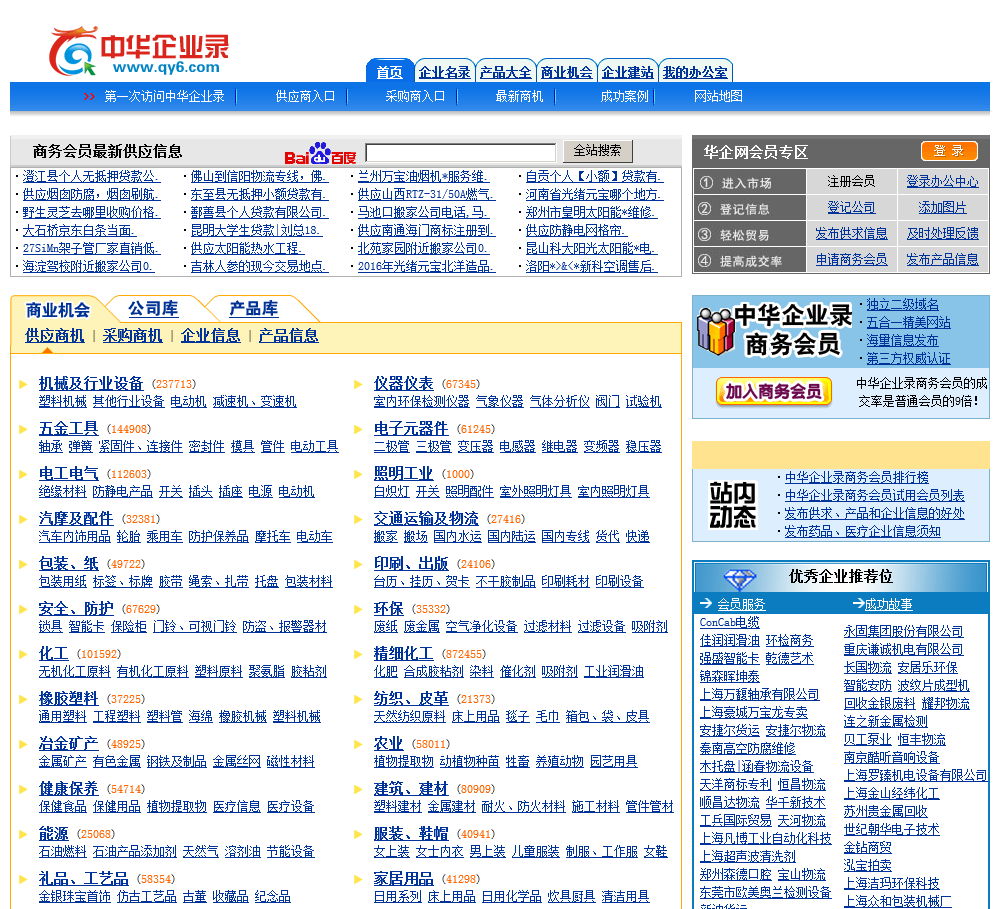Open the 澄江县个人无抵押贷款 supply listing
This screenshot has height=909, width=1000.
pyautogui.click(x=91, y=177)
